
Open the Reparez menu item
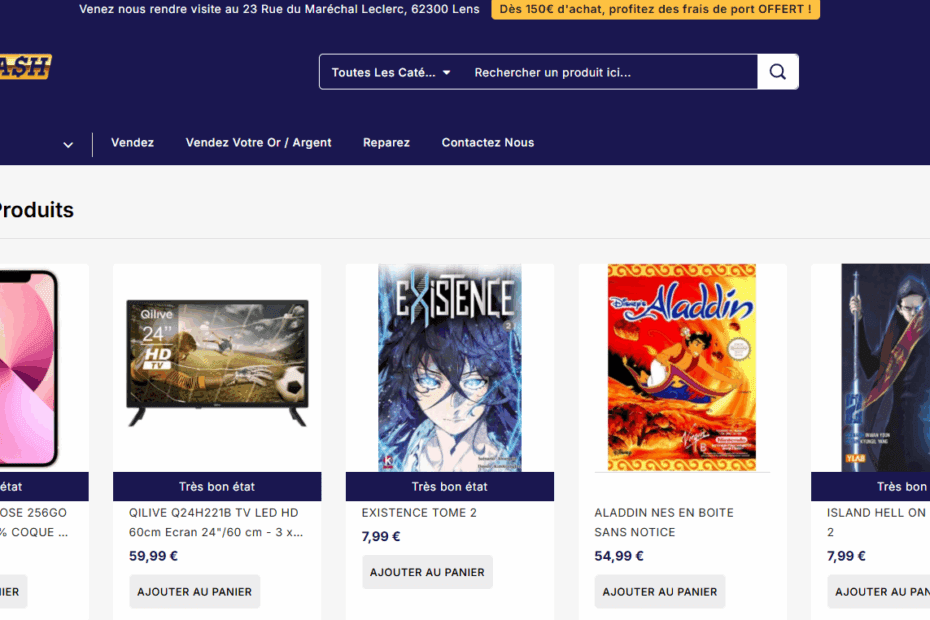click(x=386, y=142)
